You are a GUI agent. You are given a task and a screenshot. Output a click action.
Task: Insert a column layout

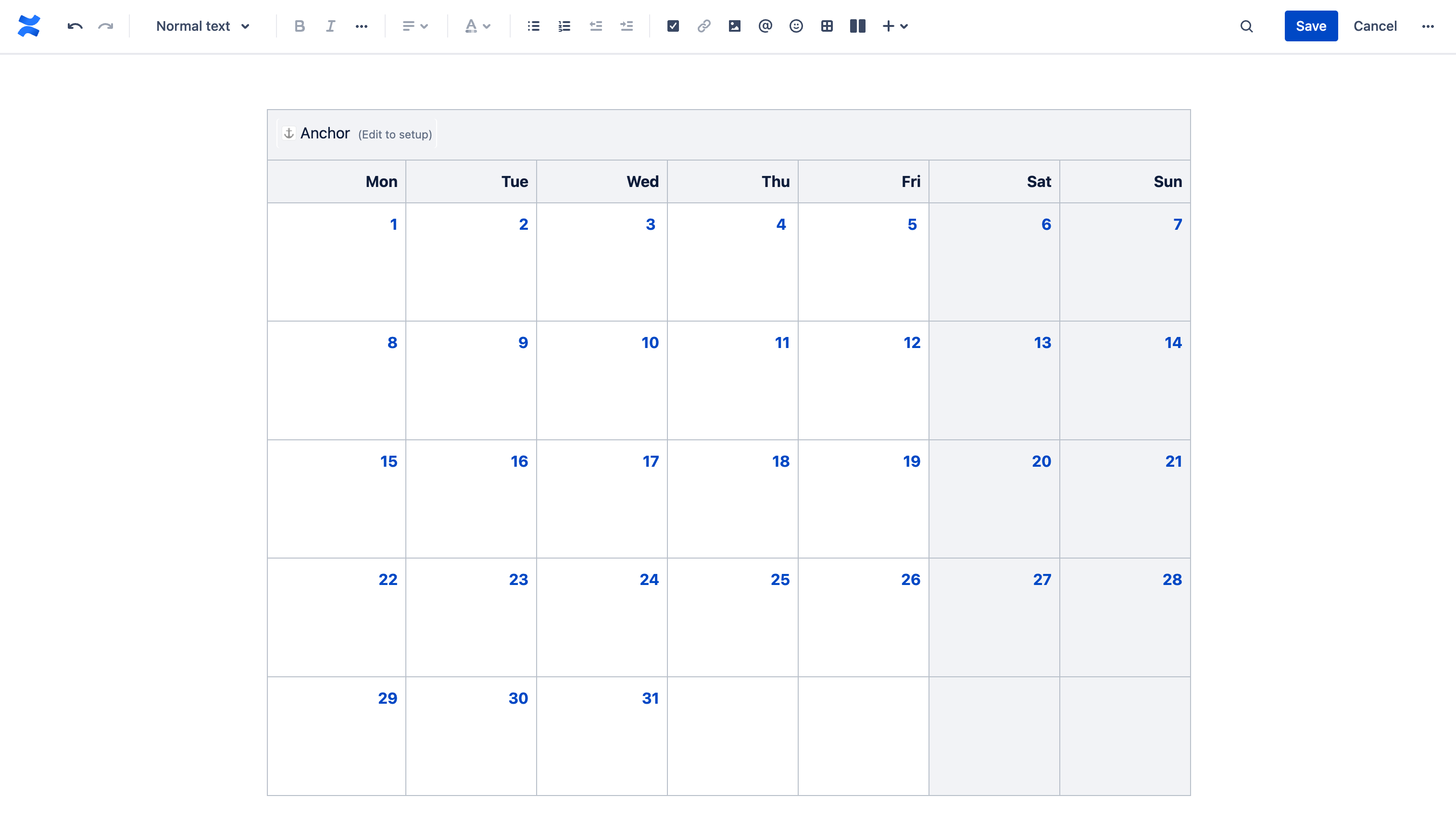pos(857,26)
